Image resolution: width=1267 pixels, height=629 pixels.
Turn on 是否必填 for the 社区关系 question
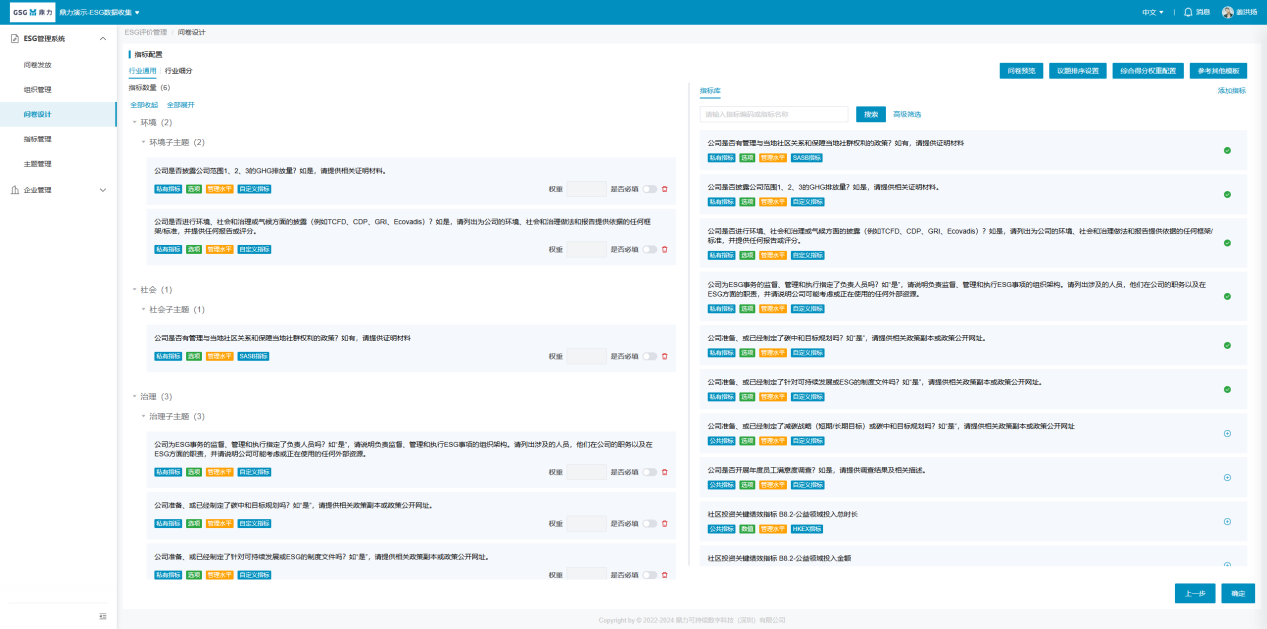(x=649, y=356)
